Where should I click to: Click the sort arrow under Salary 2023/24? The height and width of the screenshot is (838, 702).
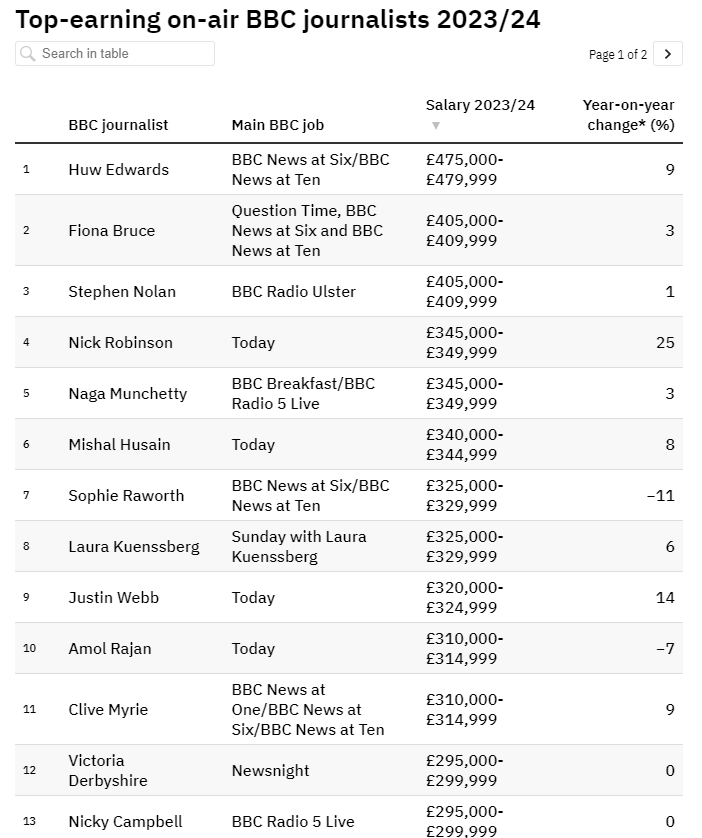pyautogui.click(x=435, y=126)
